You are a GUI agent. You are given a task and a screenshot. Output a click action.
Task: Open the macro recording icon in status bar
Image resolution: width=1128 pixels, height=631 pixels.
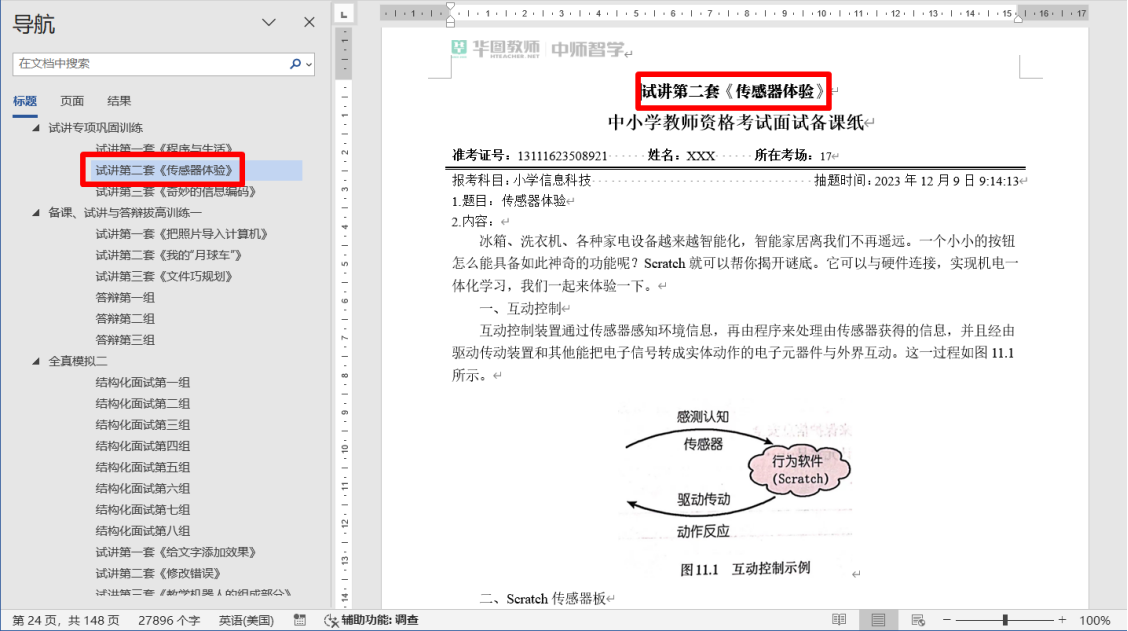299,620
